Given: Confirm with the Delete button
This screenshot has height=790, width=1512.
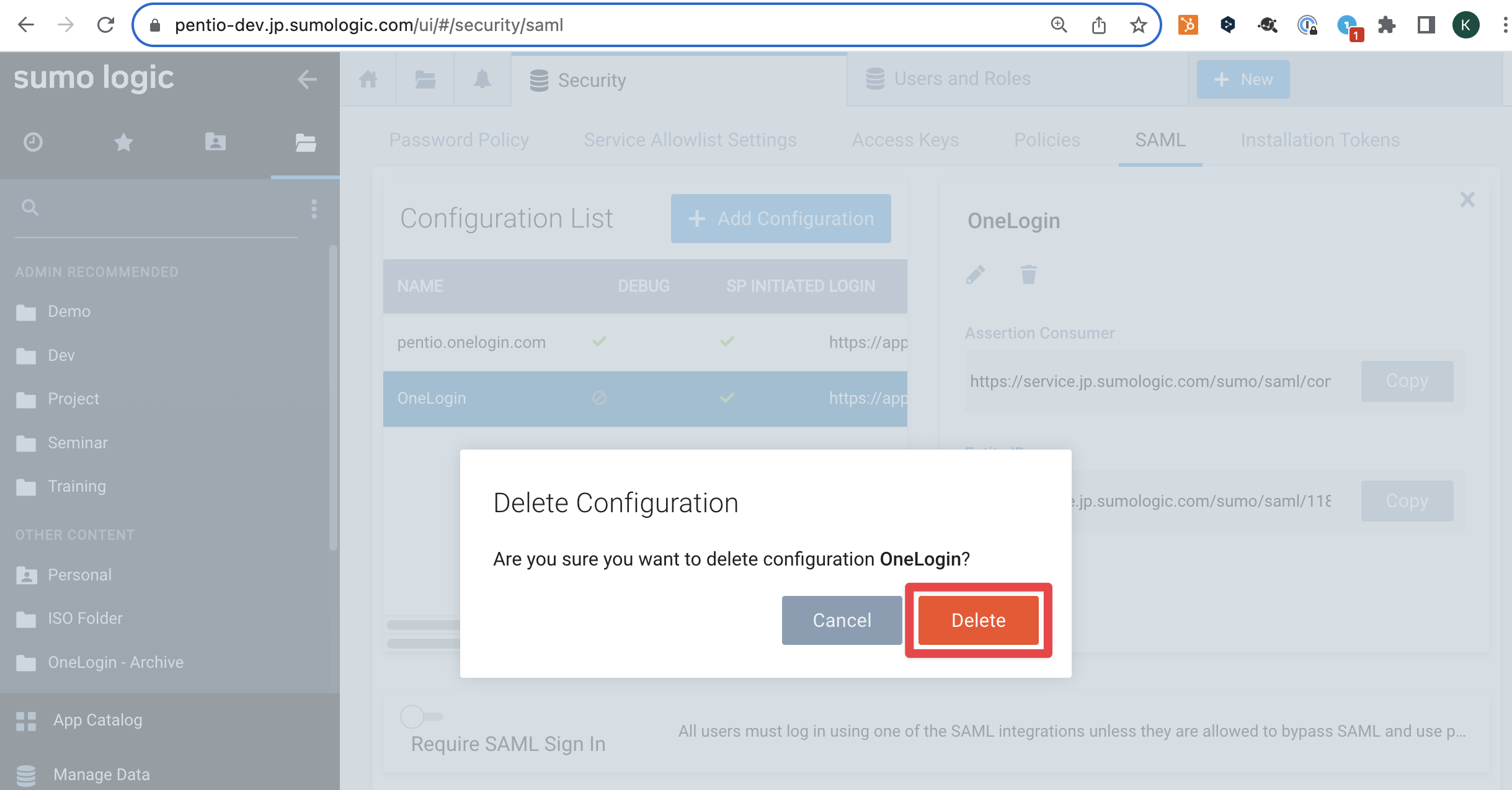Looking at the screenshot, I should pos(978,620).
